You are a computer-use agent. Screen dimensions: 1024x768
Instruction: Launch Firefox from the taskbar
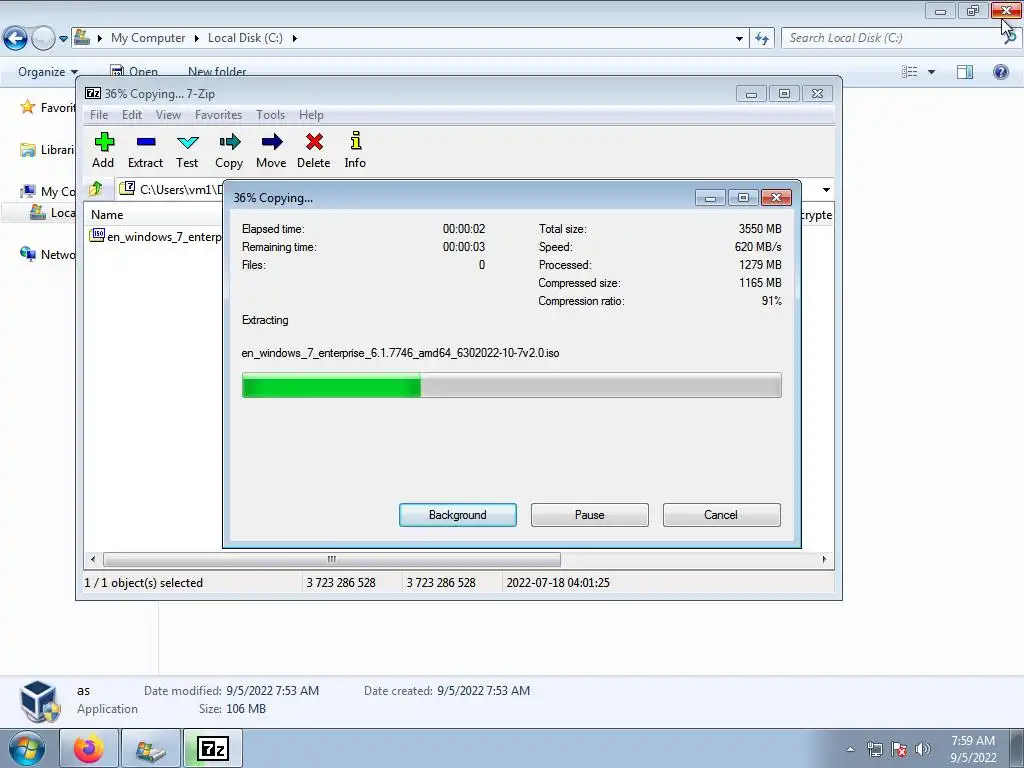tap(89, 748)
